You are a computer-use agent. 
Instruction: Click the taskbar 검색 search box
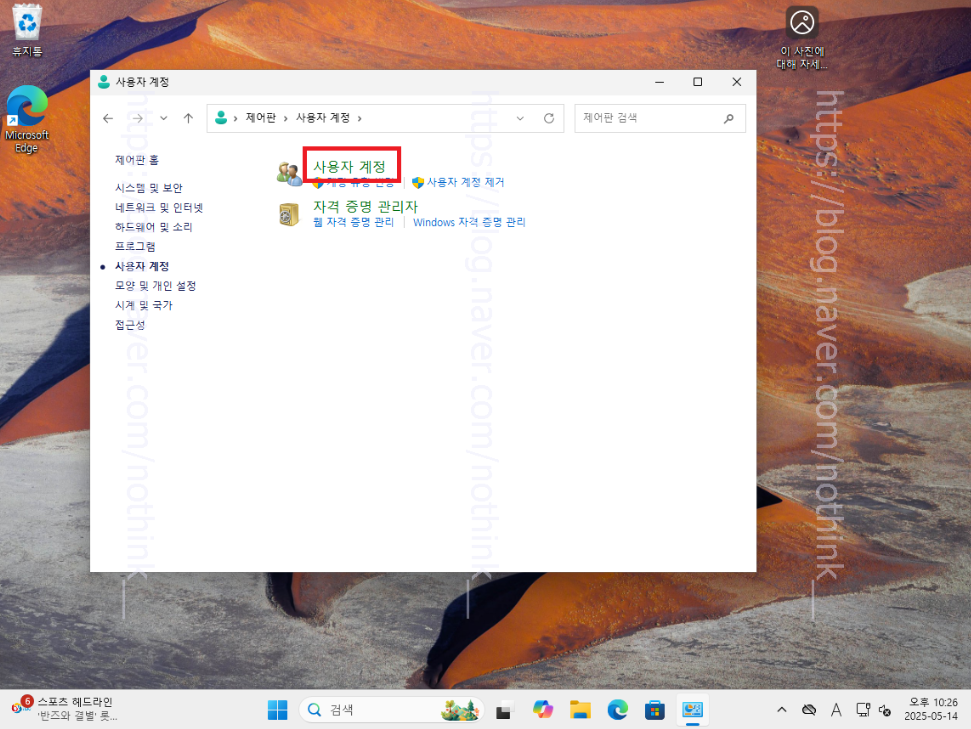pos(391,710)
